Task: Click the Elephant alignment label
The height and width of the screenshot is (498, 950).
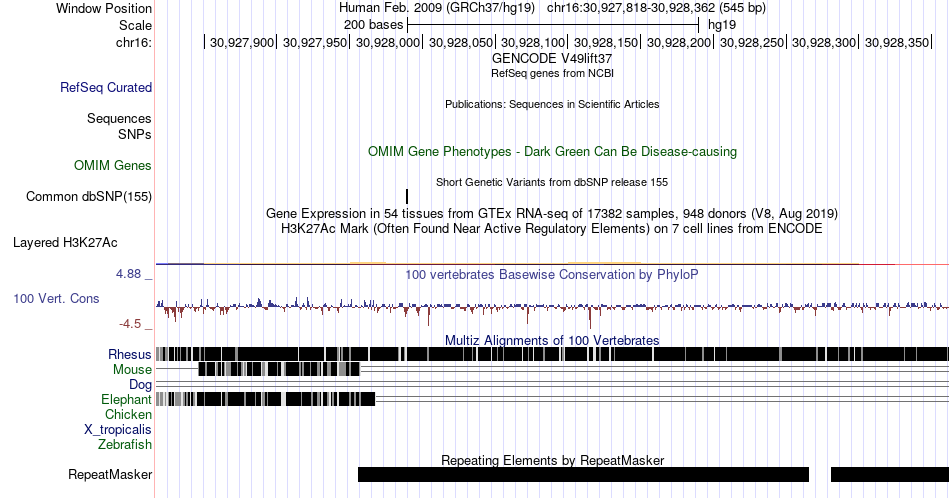Action: (127, 399)
